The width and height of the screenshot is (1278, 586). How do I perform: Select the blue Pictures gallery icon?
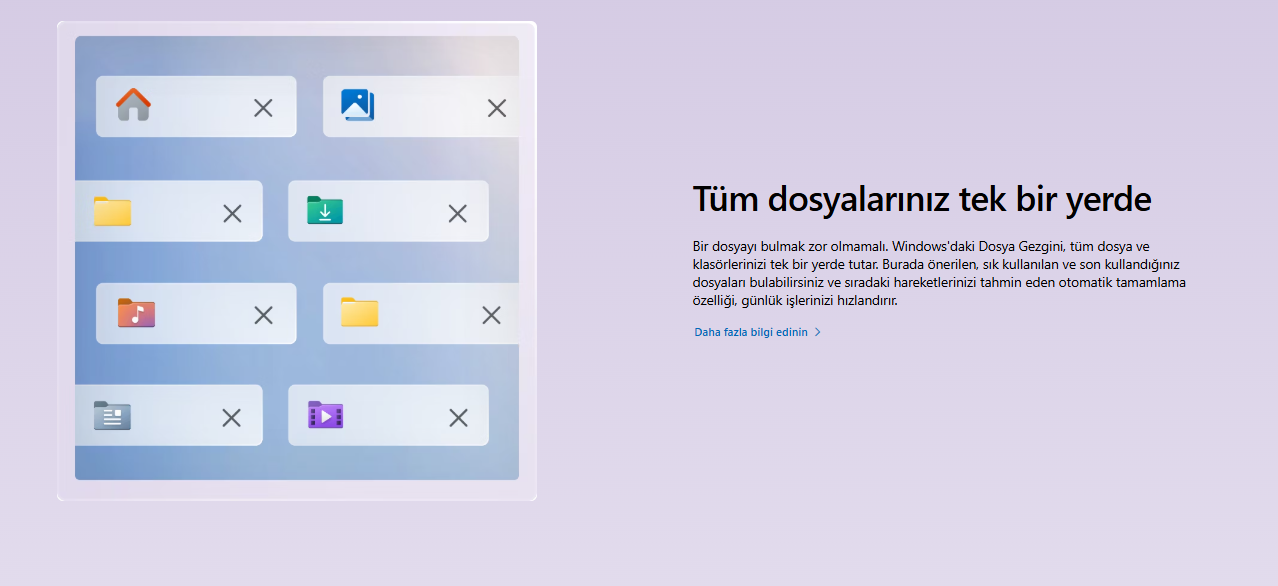[357, 105]
